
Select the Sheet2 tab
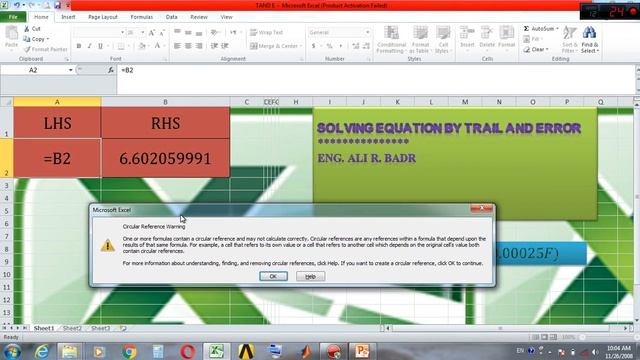(x=72, y=328)
